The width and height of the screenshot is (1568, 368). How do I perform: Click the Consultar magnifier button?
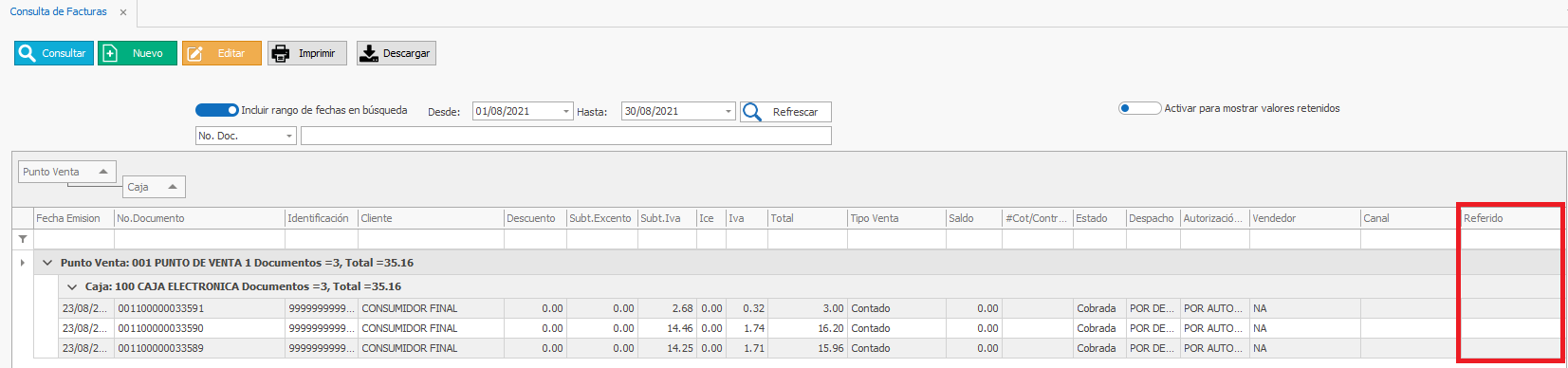tap(54, 53)
